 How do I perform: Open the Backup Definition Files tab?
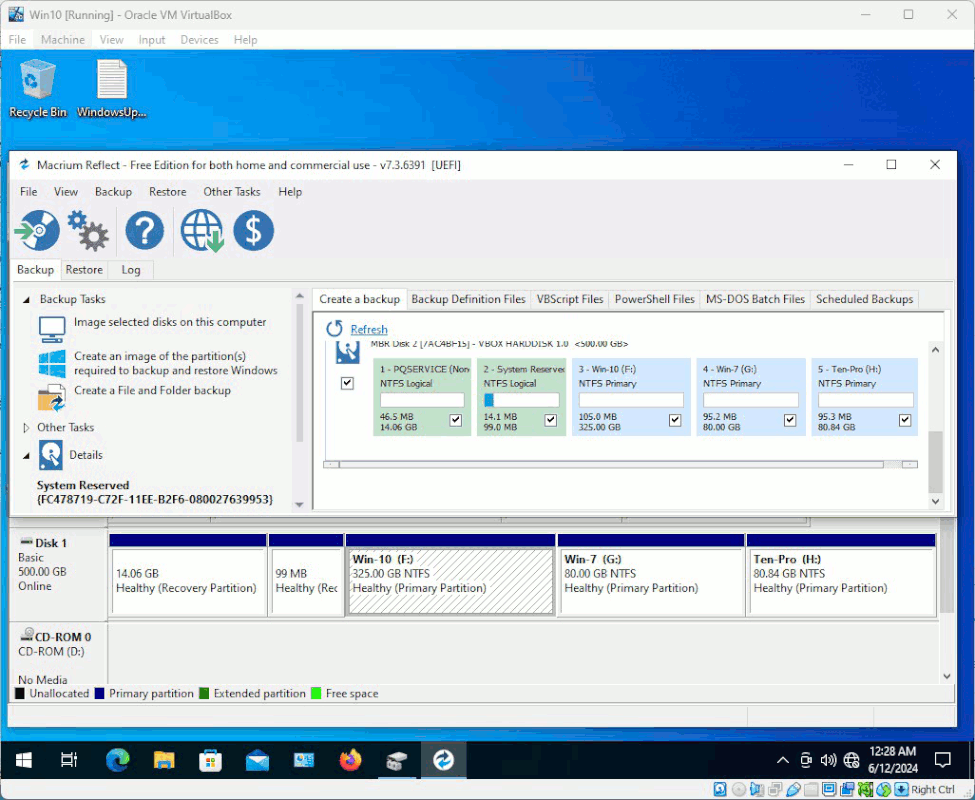point(468,299)
